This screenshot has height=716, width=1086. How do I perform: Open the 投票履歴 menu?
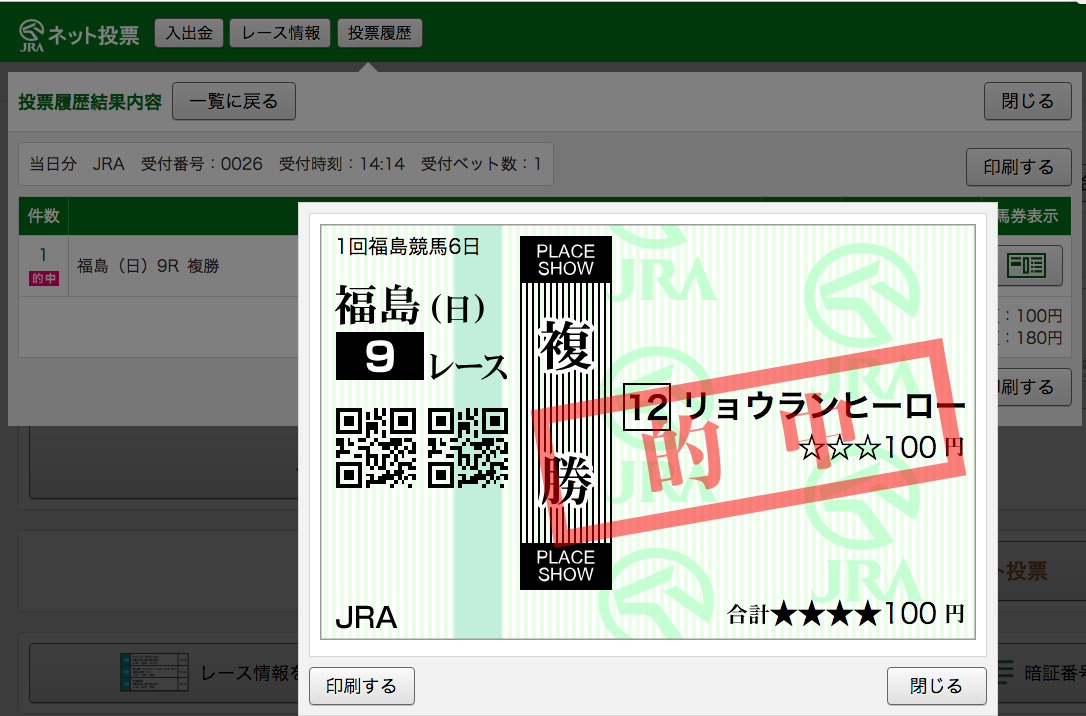(x=380, y=33)
